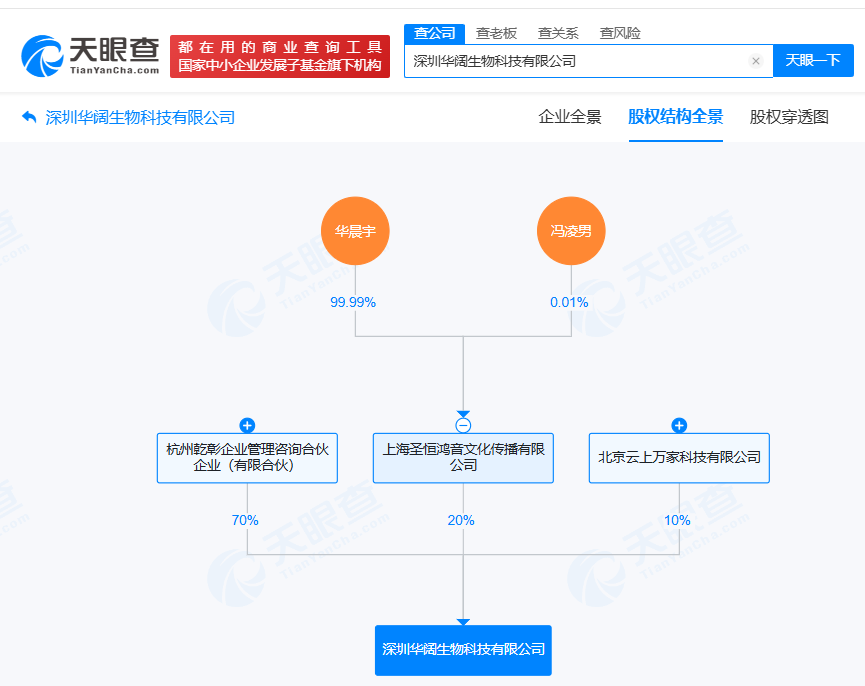This screenshot has height=686, width=865.
Task: Switch to the 查老板 search tab
Action: 495,32
